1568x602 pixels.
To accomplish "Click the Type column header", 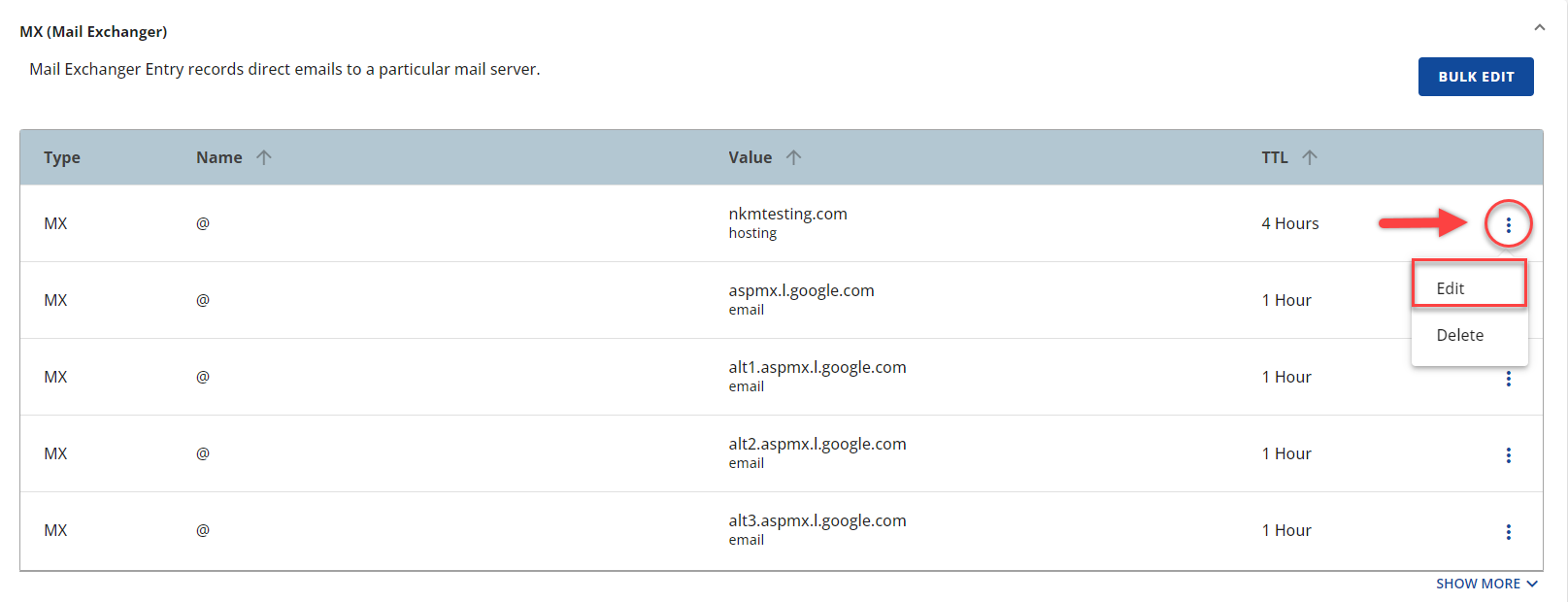I will [62, 157].
